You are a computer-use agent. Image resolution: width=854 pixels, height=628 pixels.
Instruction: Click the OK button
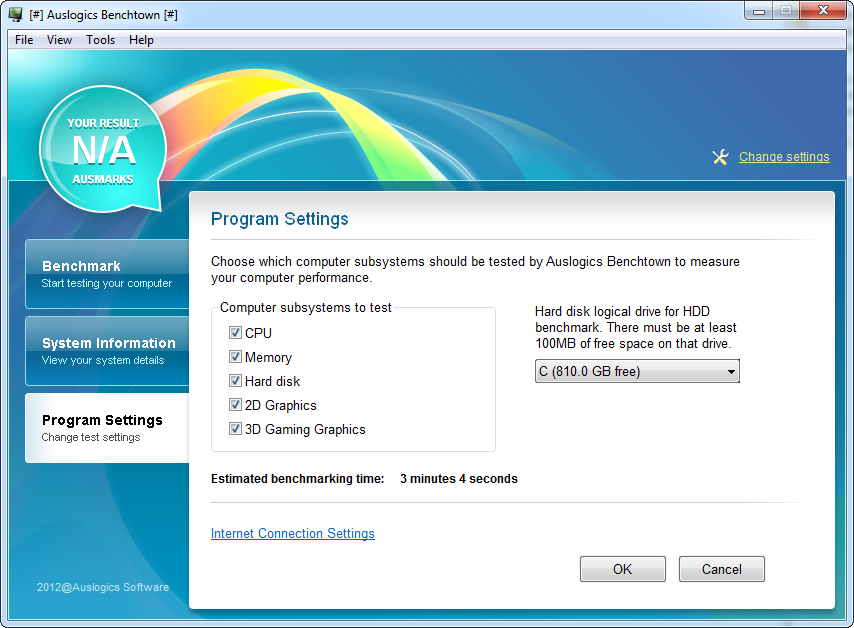point(623,569)
